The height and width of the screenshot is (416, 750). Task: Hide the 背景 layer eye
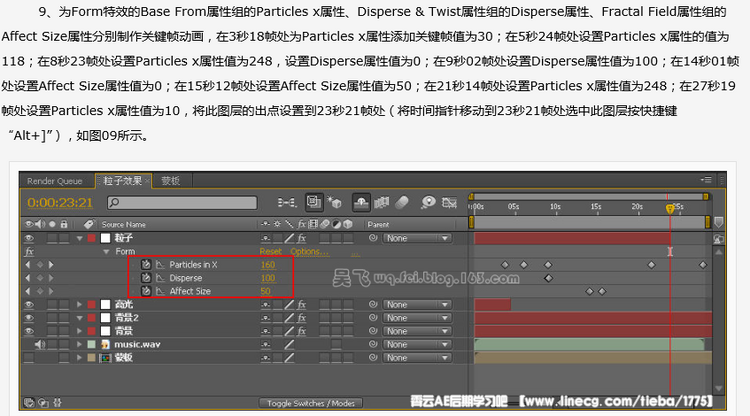click(29, 331)
